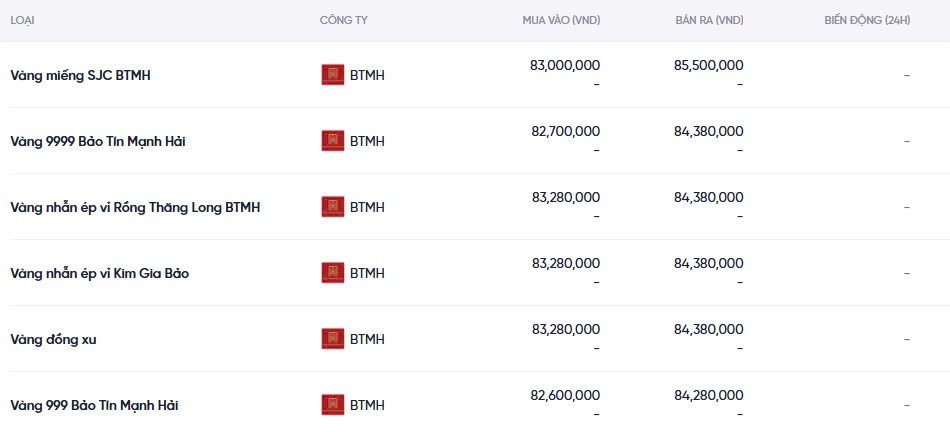Open Vàng 9999 Bảo Tín Mạnh Hải

[x=97, y=141]
